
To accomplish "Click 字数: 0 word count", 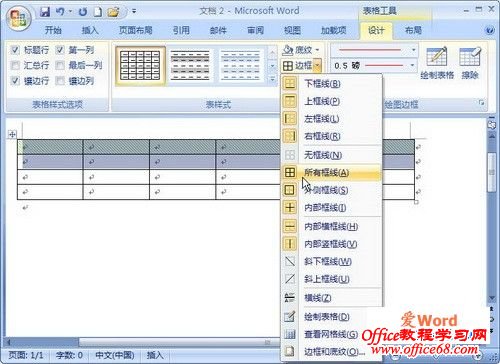I will click(x=69, y=355).
